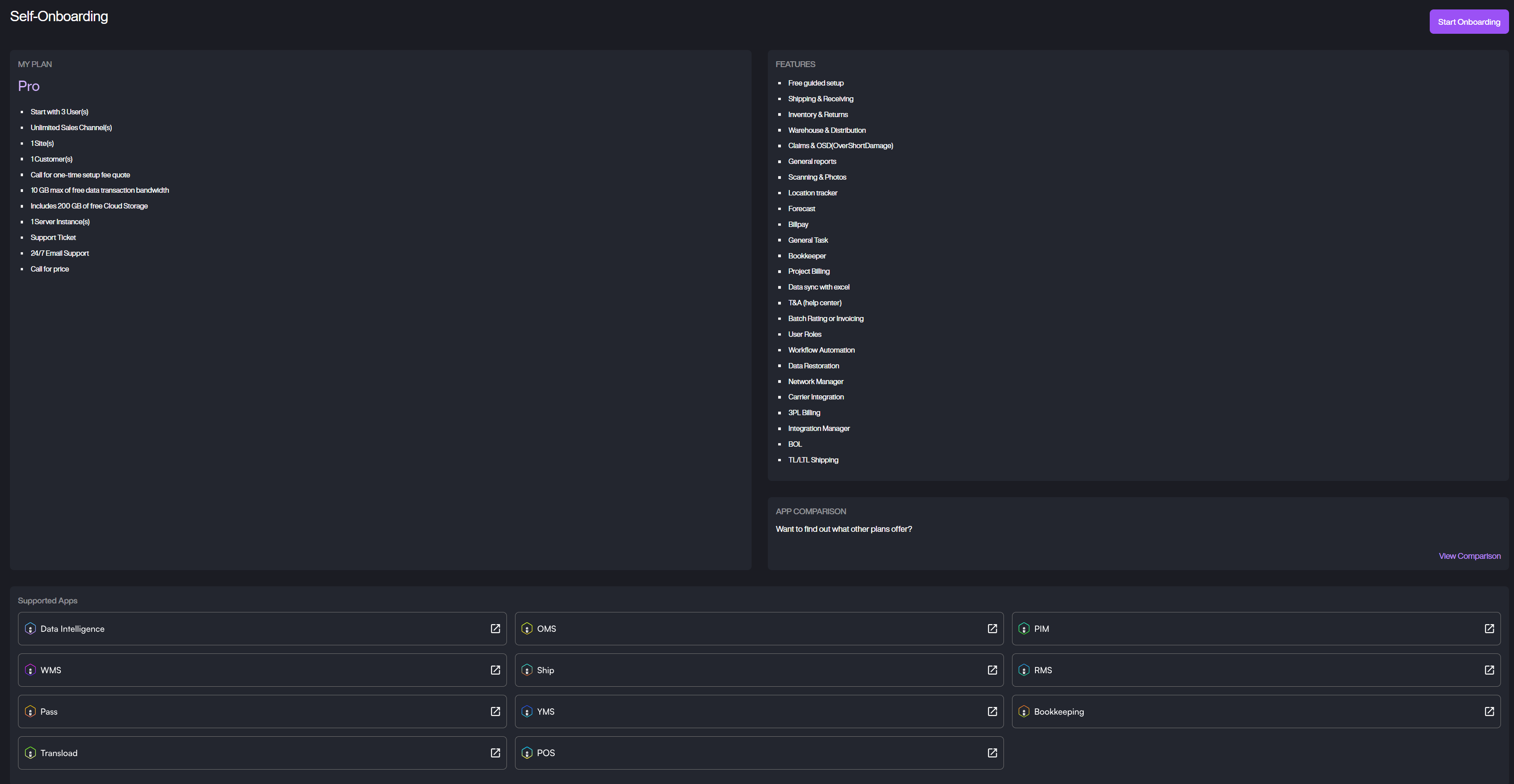1514x784 pixels.
Task: Click the Data Intelligence hexagon logo
Action: coord(31,628)
